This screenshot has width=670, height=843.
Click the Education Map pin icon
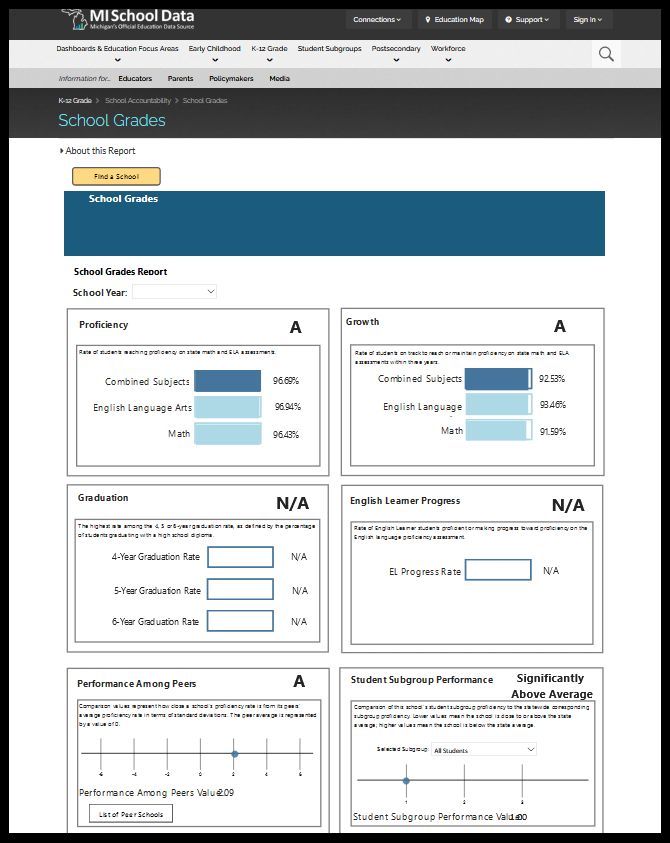click(x=428, y=19)
